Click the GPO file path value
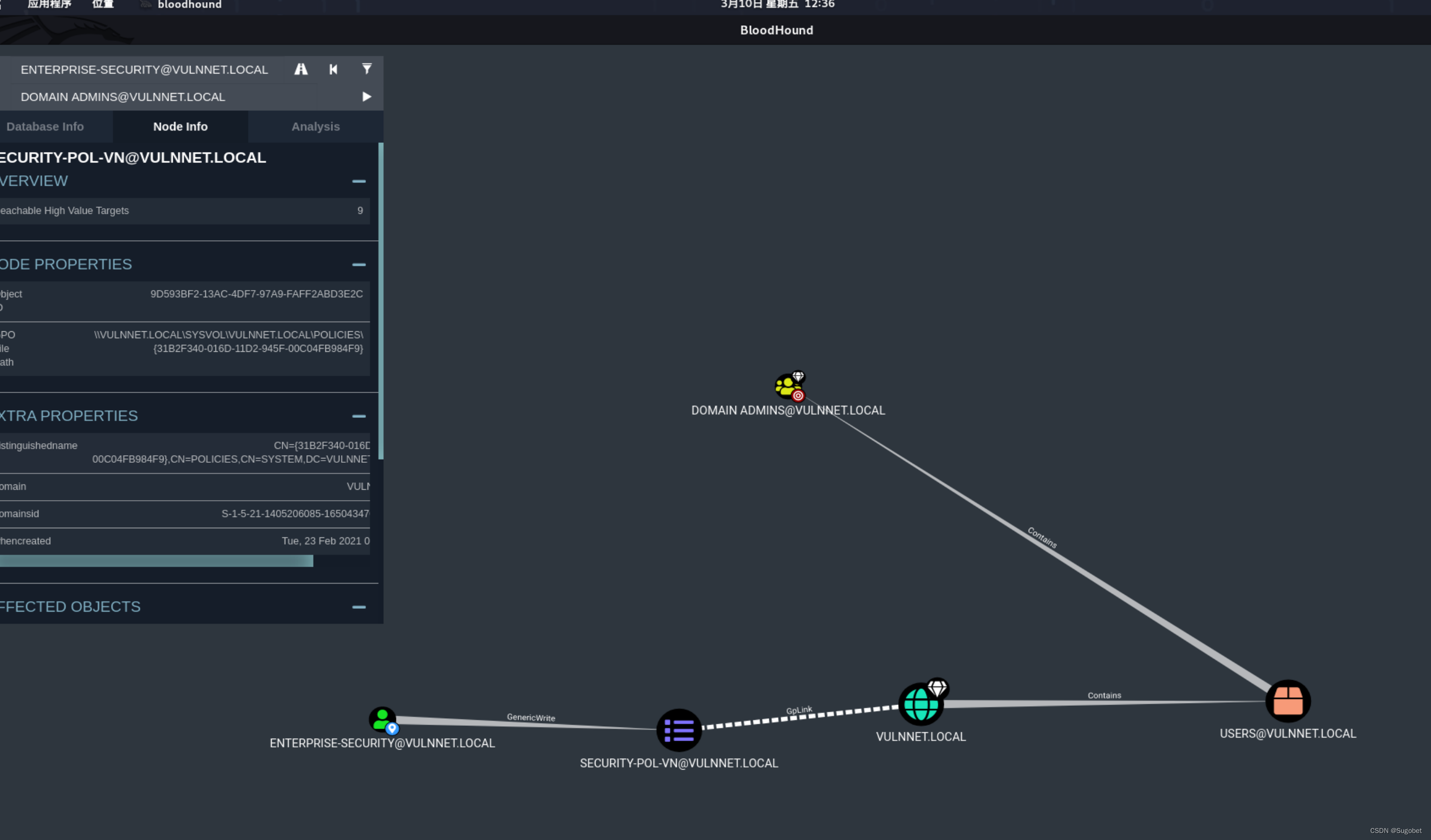The width and height of the screenshot is (1431, 840). click(228, 342)
